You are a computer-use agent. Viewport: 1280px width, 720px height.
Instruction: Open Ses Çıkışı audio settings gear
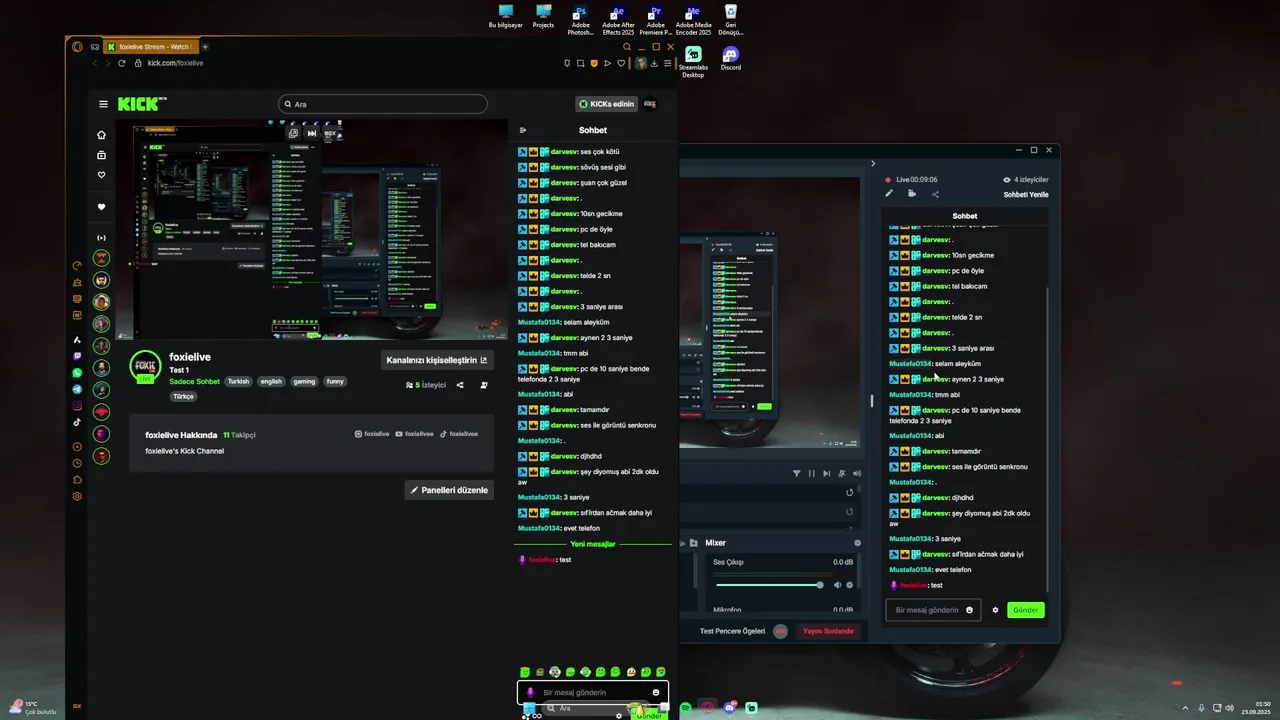[x=850, y=585]
